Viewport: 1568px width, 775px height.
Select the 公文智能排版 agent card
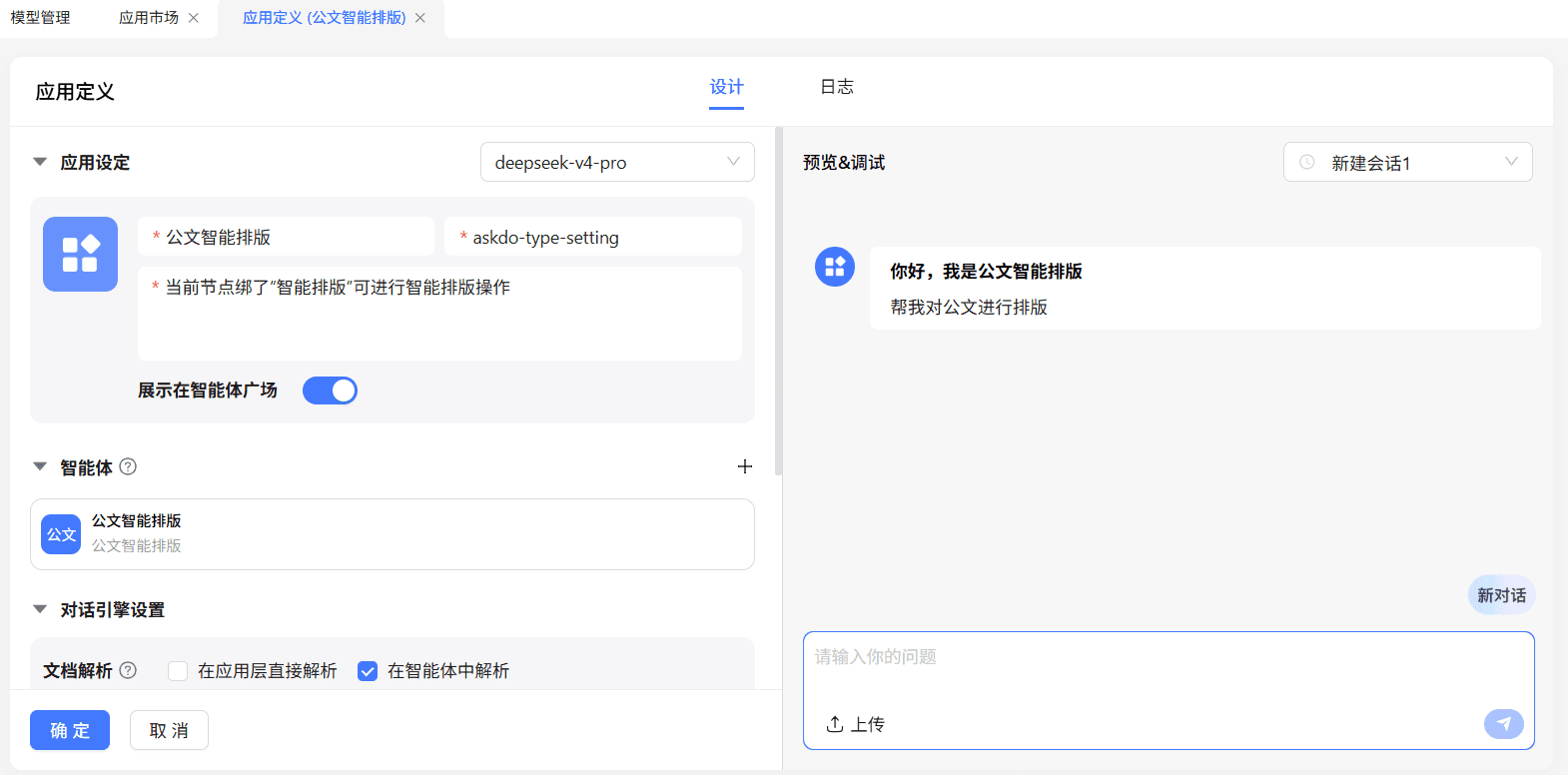(x=392, y=534)
